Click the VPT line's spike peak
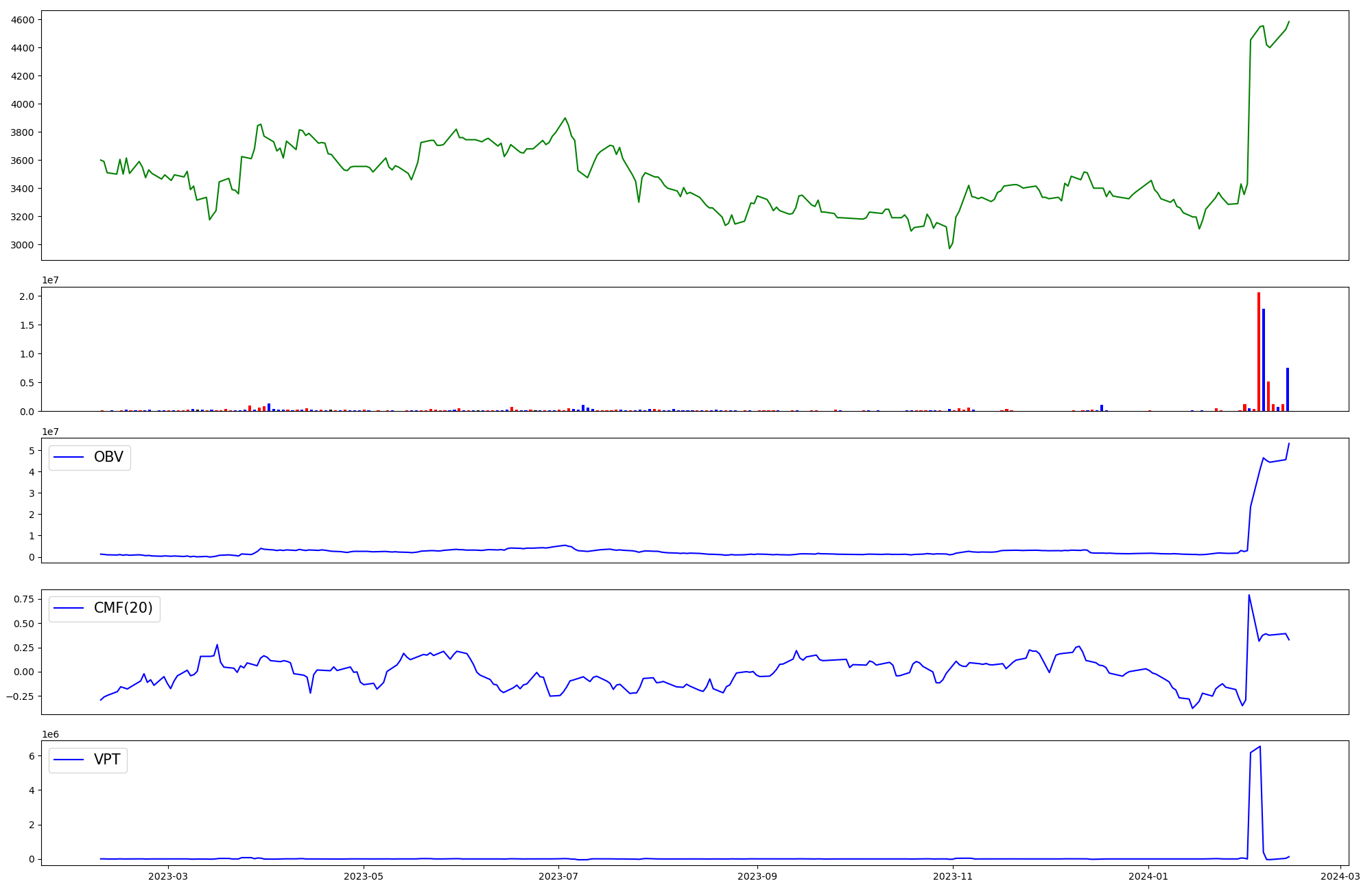 point(1259,747)
